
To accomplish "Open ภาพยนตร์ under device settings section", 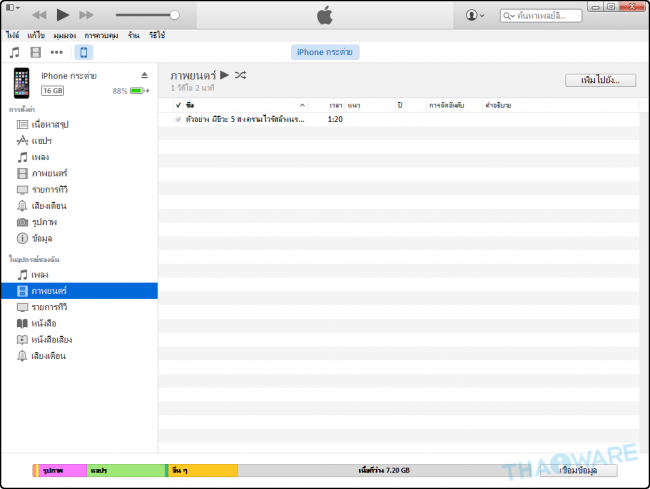I will point(42,173).
